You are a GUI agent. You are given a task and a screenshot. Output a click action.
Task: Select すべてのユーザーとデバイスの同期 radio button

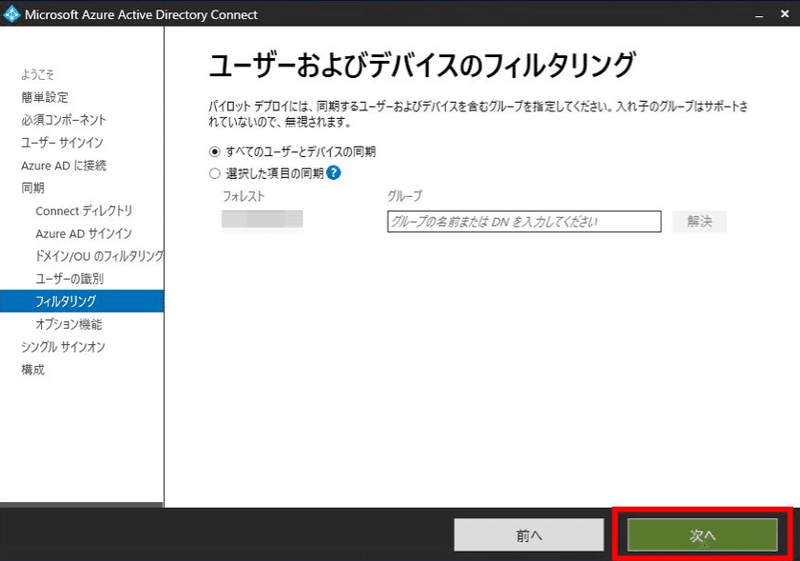point(215,152)
